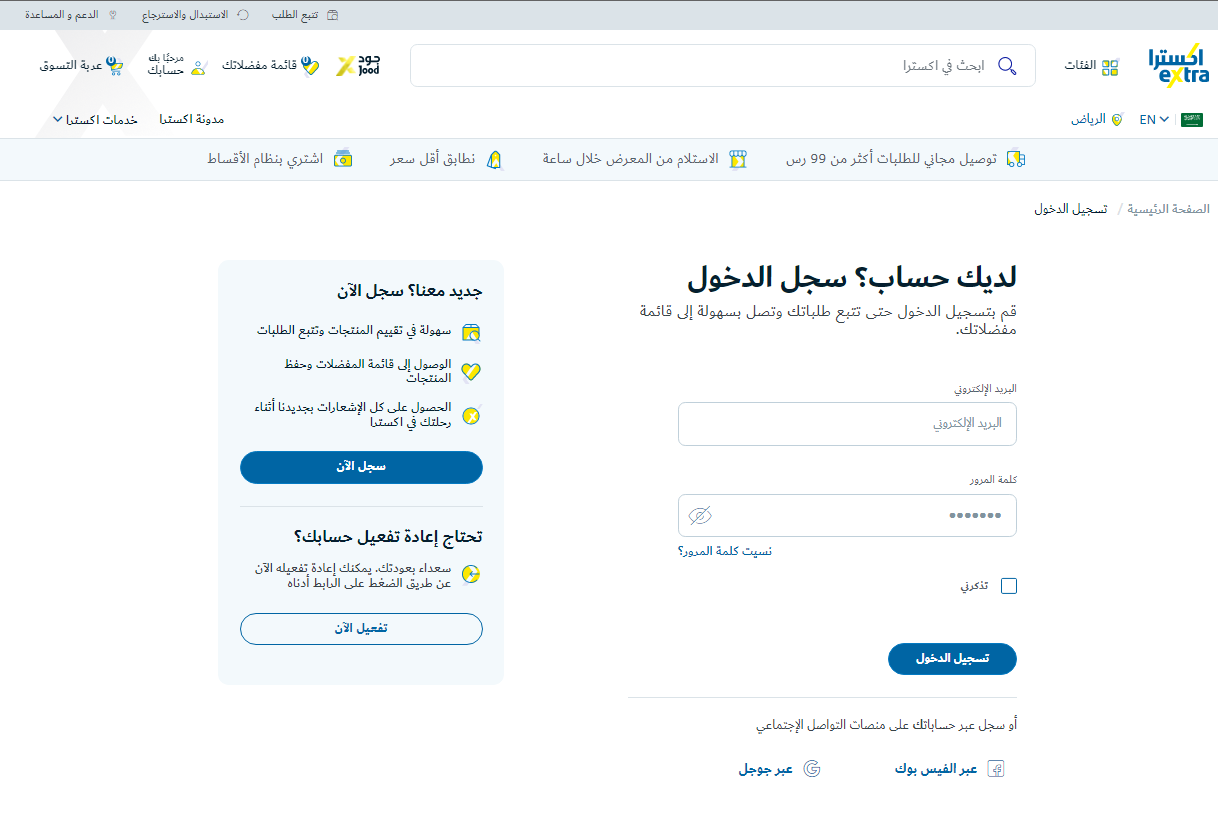The width and height of the screenshot is (1218, 827).
Task: Open track order (تتبع الطلب) link
Action: [305, 15]
